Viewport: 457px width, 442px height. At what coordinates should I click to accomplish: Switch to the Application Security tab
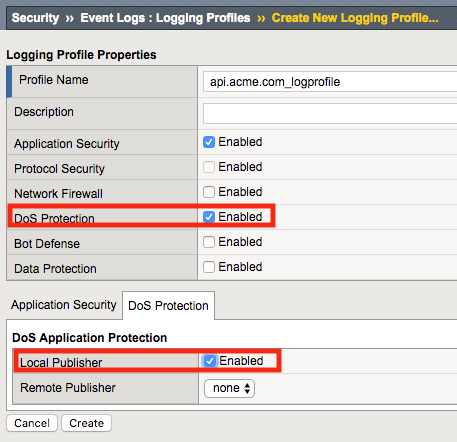pyautogui.click(x=64, y=305)
